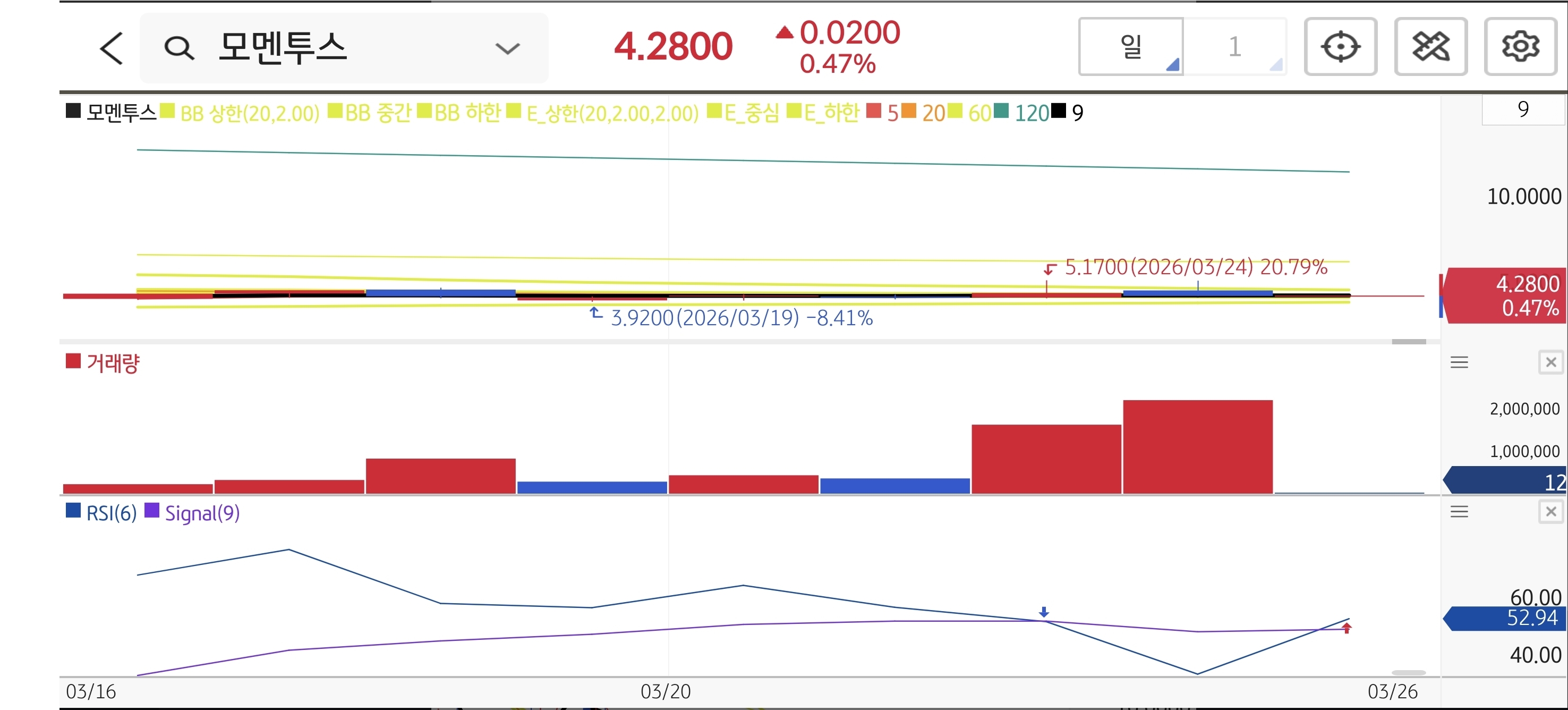Close the volume indicator panel
Viewport: 1568px width, 710px height.
(x=1550, y=363)
